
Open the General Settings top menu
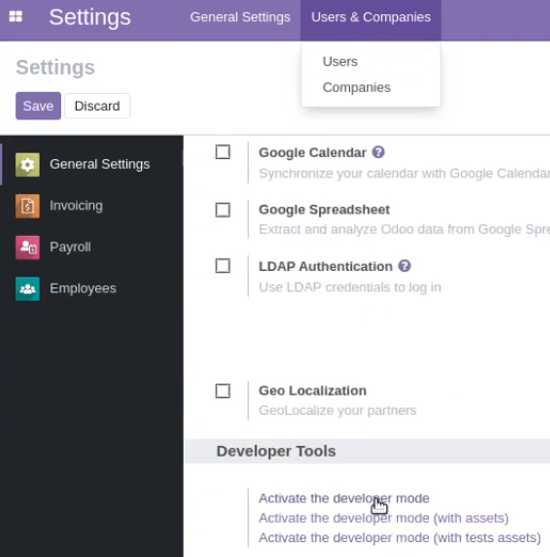(x=240, y=17)
